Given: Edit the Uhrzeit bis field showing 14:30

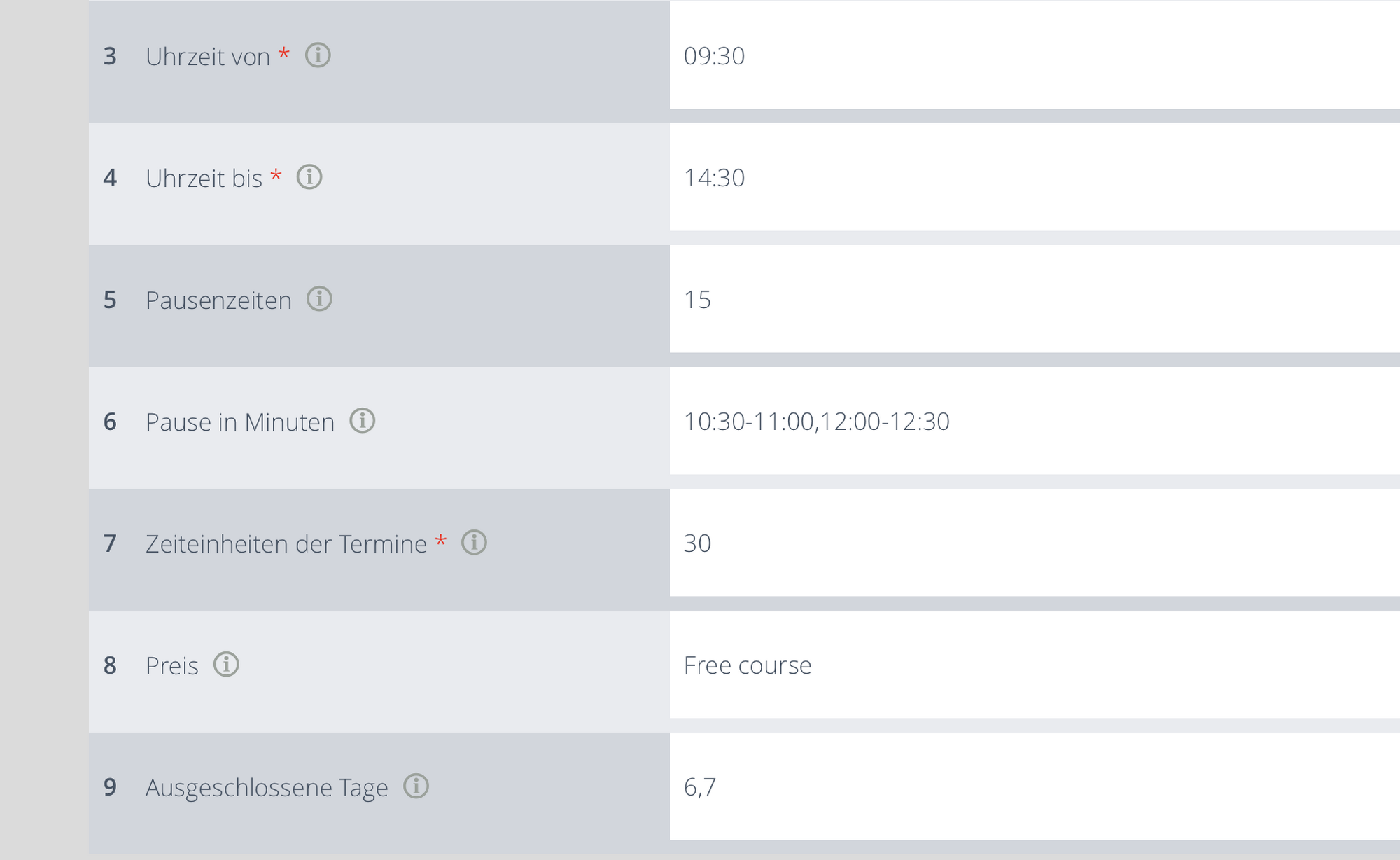Looking at the screenshot, I should (x=1035, y=177).
